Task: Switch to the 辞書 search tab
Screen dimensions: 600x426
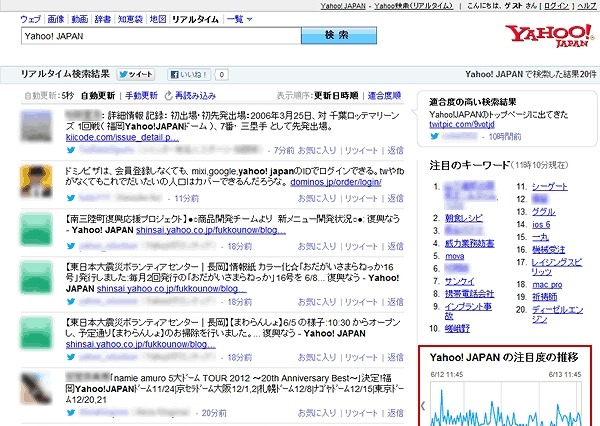Action: 103,19
